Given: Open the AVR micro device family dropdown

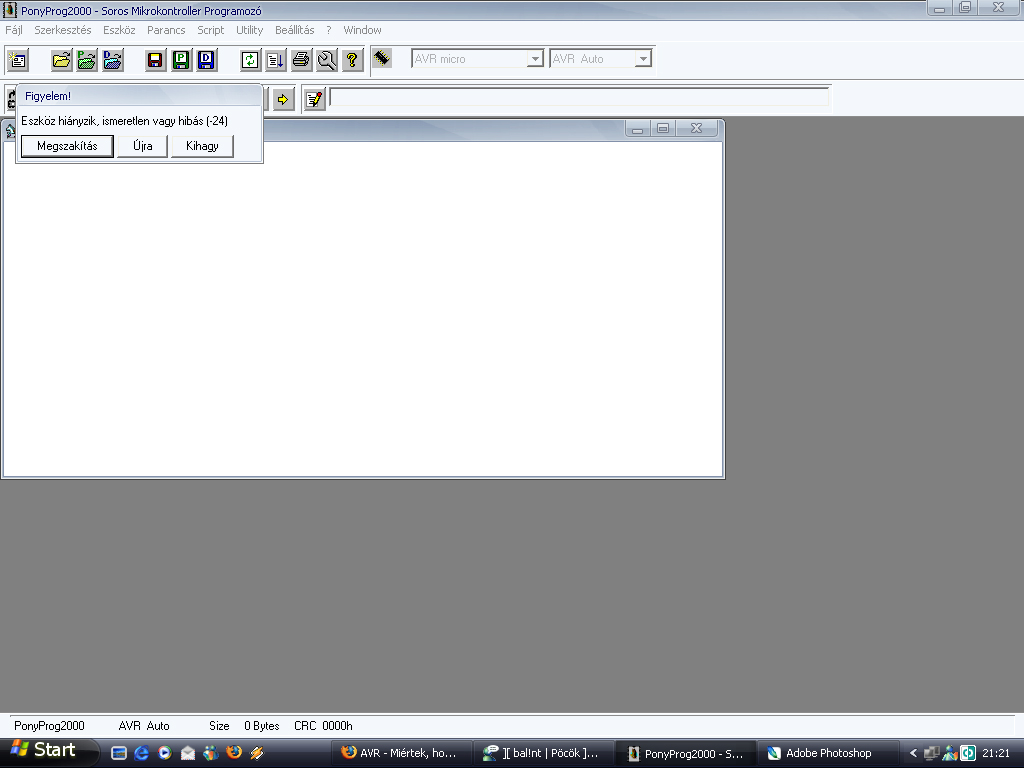Looking at the screenshot, I should click(x=535, y=59).
